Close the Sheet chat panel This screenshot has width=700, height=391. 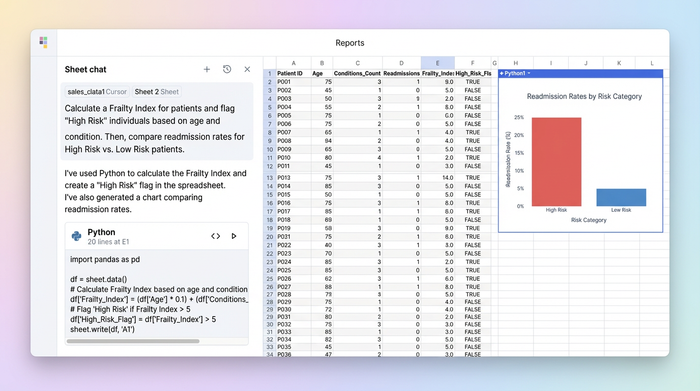(x=247, y=69)
